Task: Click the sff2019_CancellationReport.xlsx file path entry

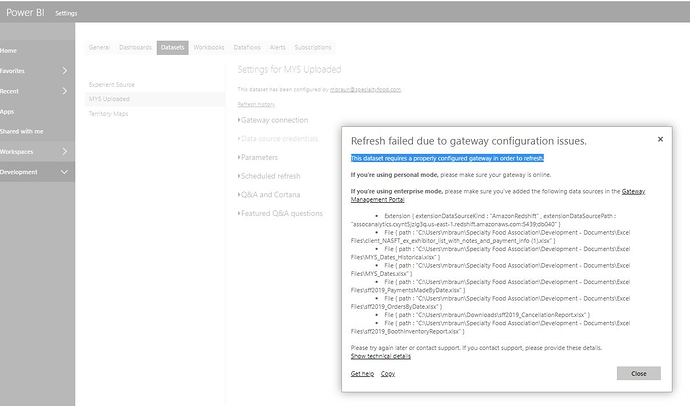Action: 487,315
